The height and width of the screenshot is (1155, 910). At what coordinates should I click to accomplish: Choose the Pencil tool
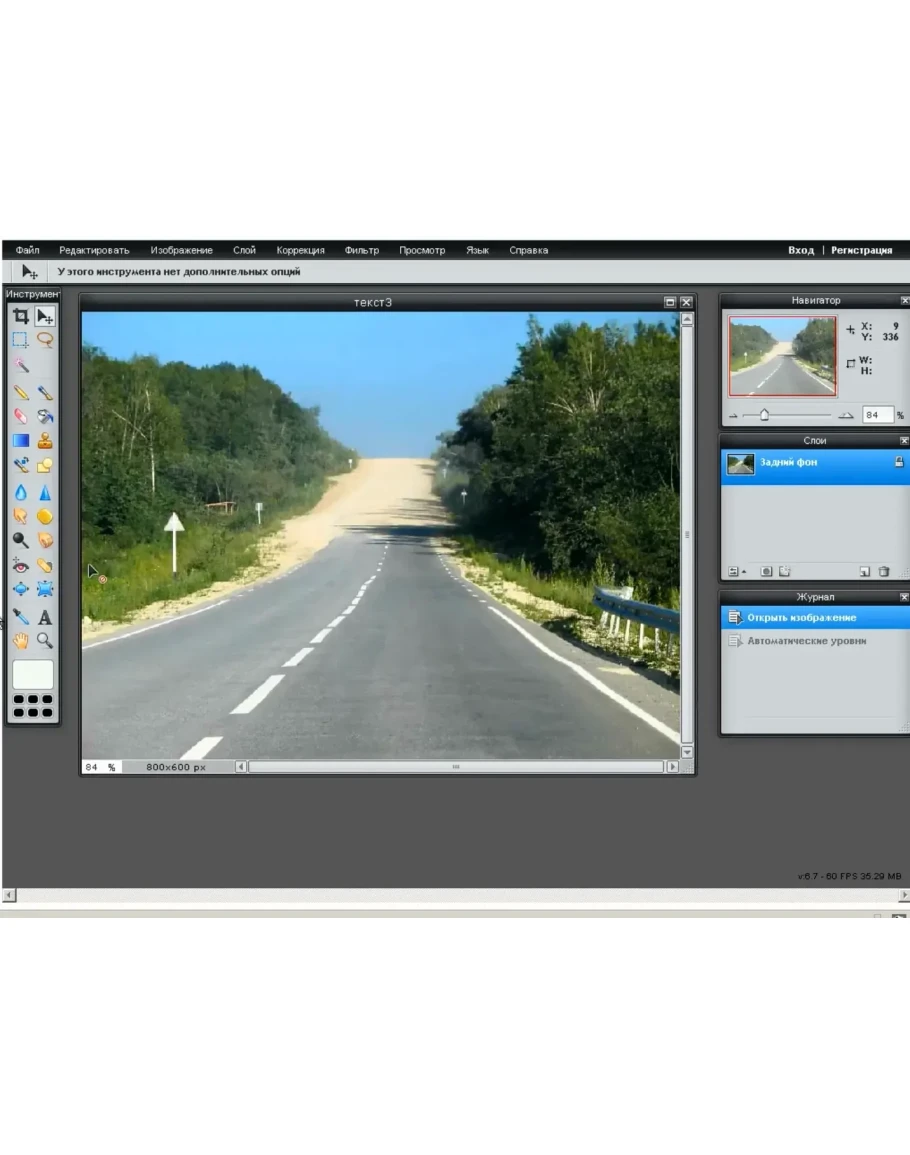tap(20, 393)
